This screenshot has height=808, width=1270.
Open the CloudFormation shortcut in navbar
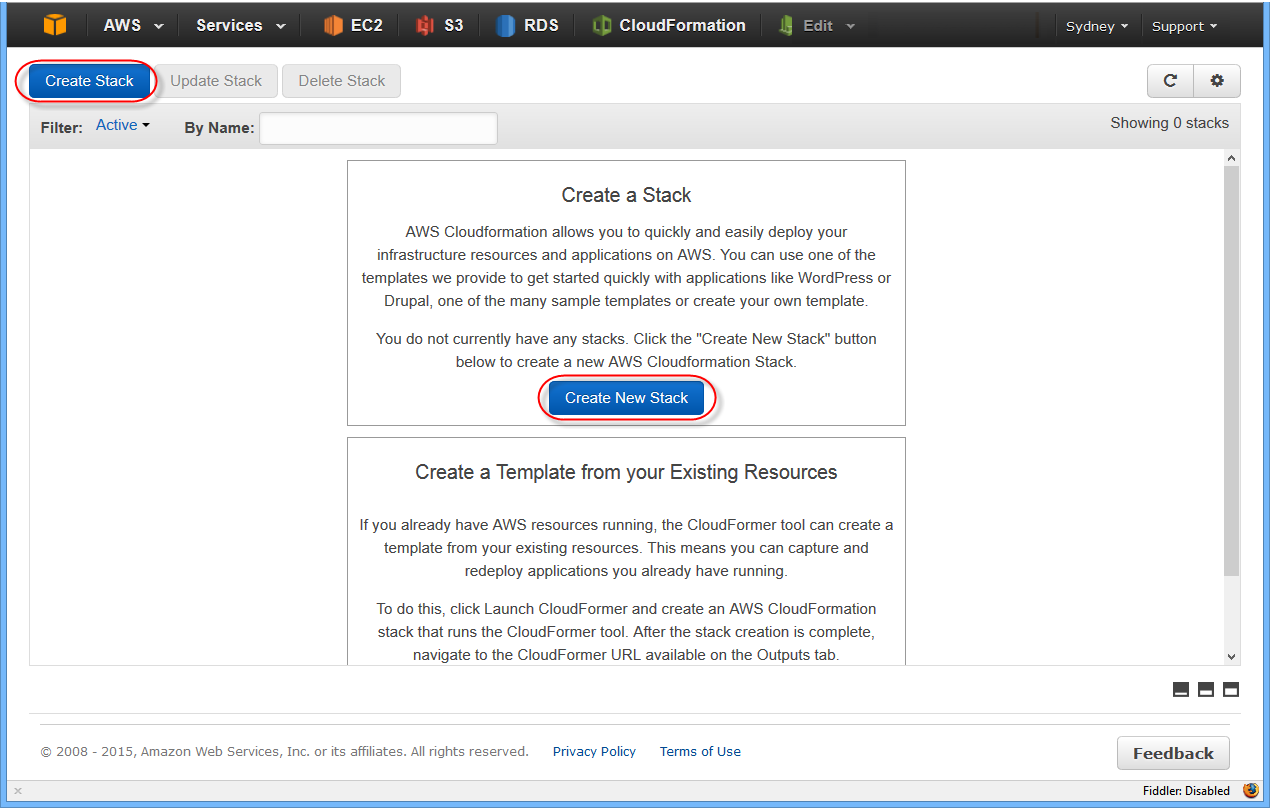669,26
